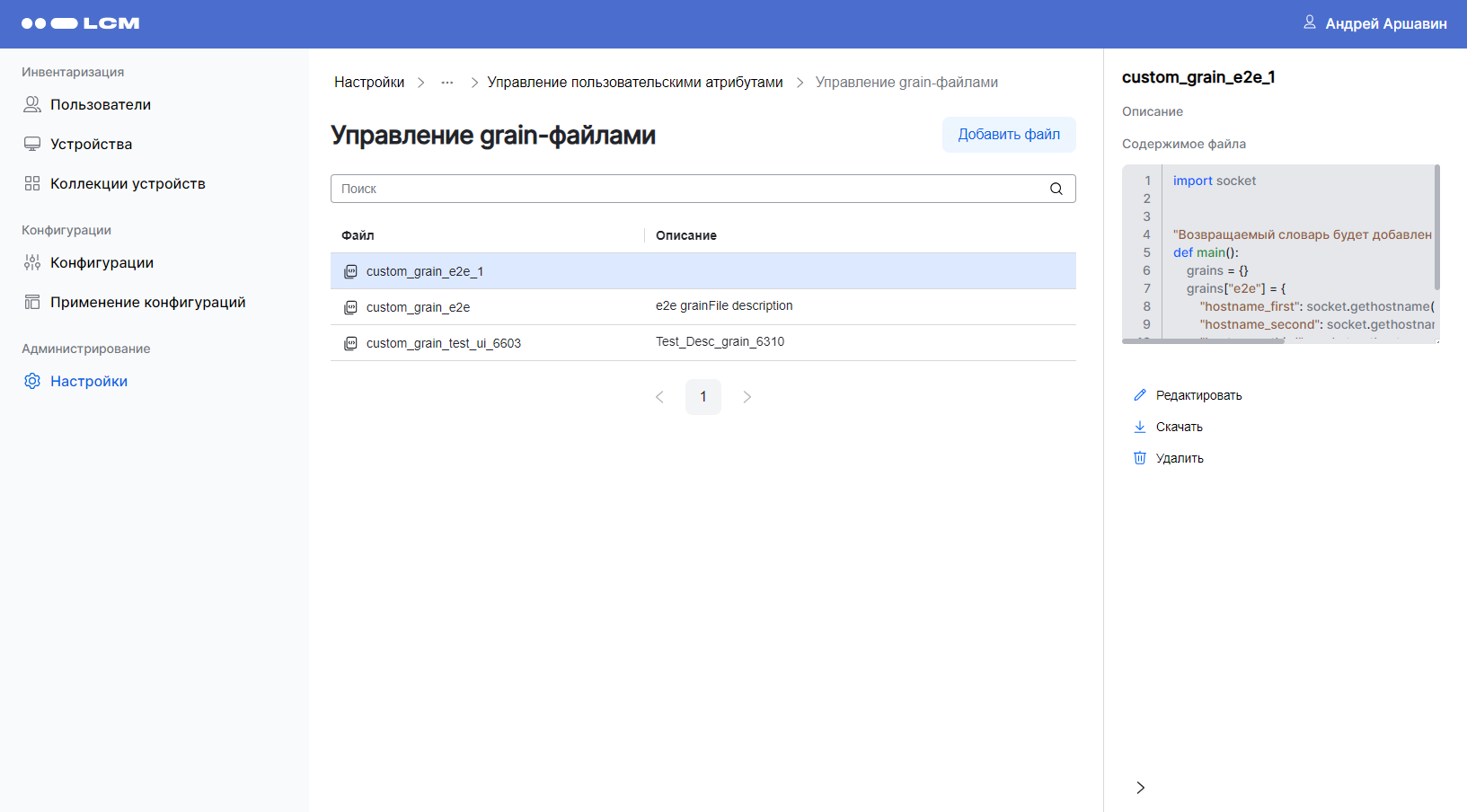Select page 1 in pagination

click(x=703, y=397)
